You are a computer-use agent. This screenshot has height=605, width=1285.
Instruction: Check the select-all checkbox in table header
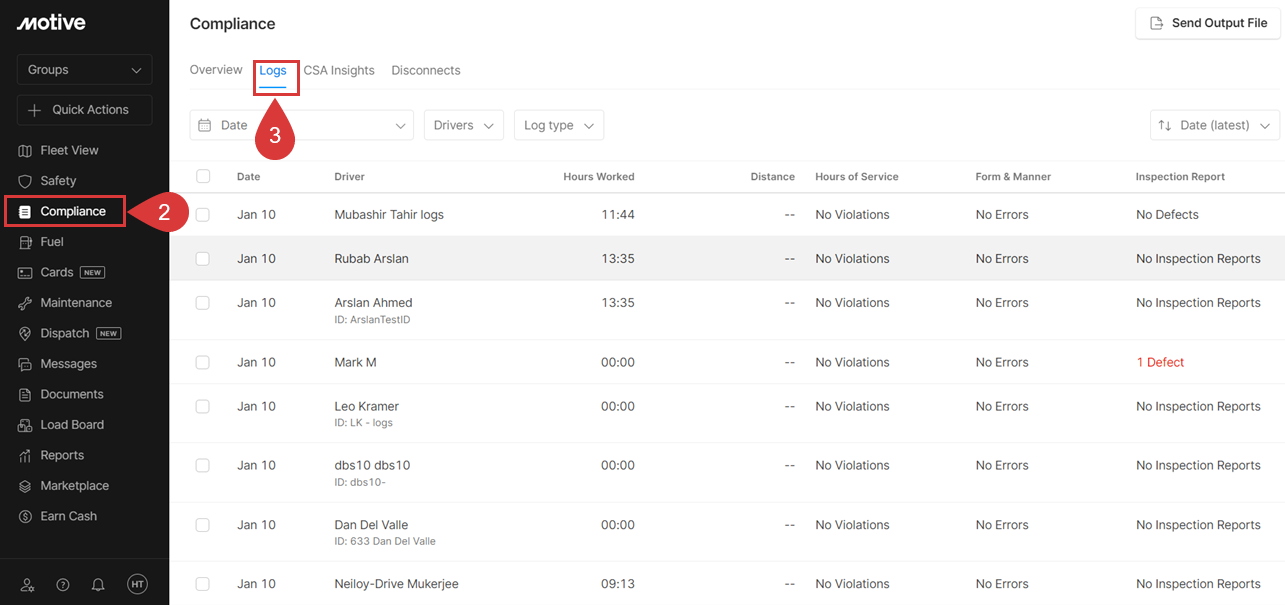pyautogui.click(x=203, y=176)
